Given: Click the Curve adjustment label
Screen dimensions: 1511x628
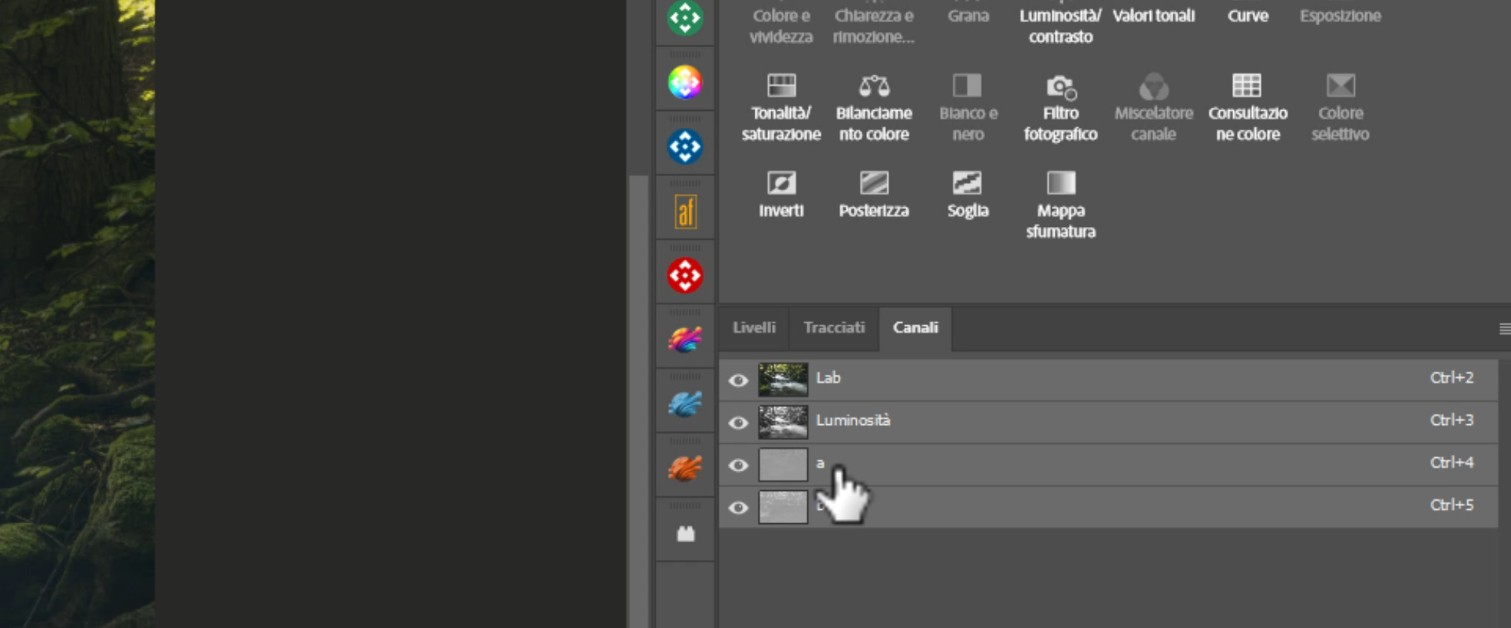Looking at the screenshot, I should 1247,16.
